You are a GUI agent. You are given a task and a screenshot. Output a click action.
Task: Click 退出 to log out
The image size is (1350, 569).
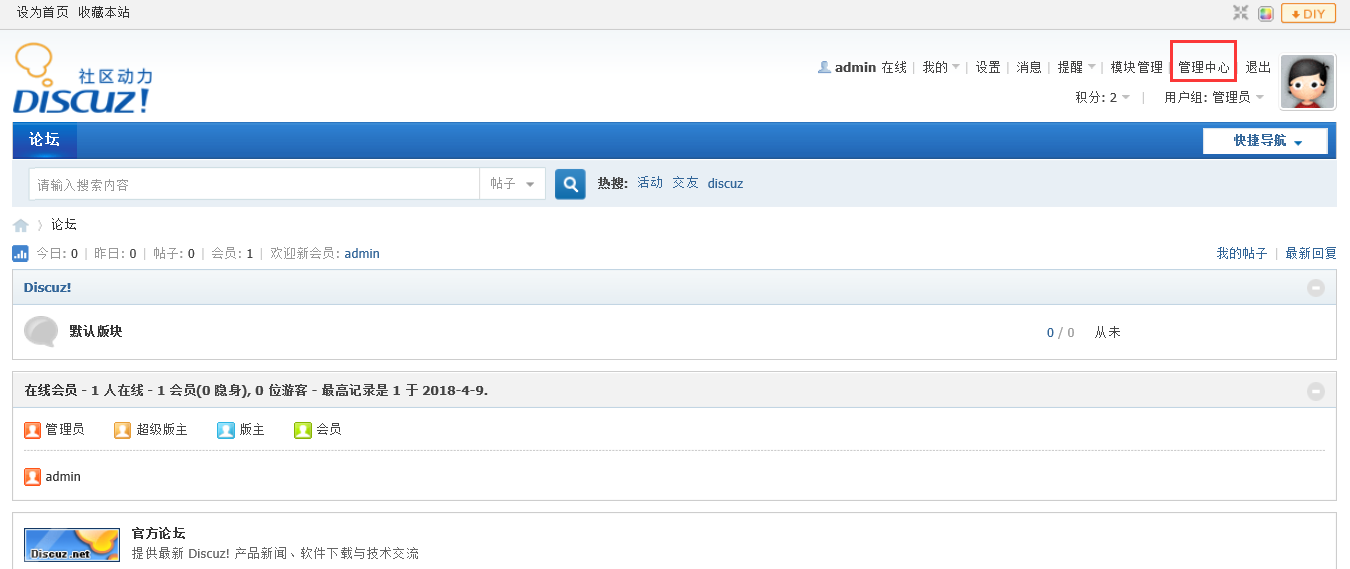pyautogui.click(x=1258, y=67)
